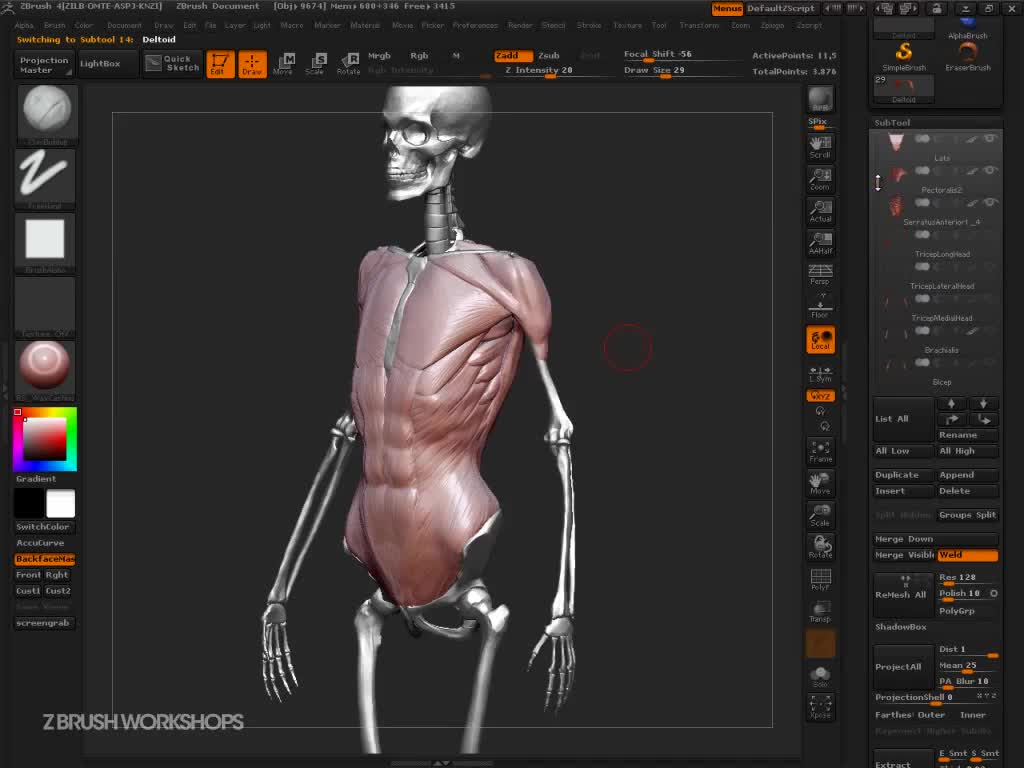
Task: Toggle BackfaceMask option
Action: (x=45, y=559)
